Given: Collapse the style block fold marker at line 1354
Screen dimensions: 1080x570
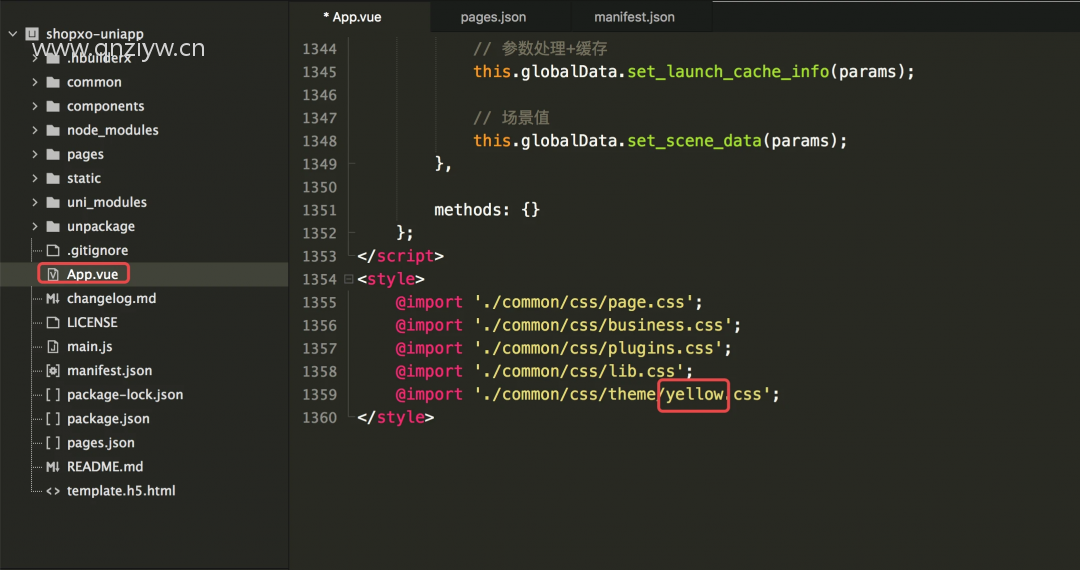Looking at the screenshot, I should click(x=349, y=279).
